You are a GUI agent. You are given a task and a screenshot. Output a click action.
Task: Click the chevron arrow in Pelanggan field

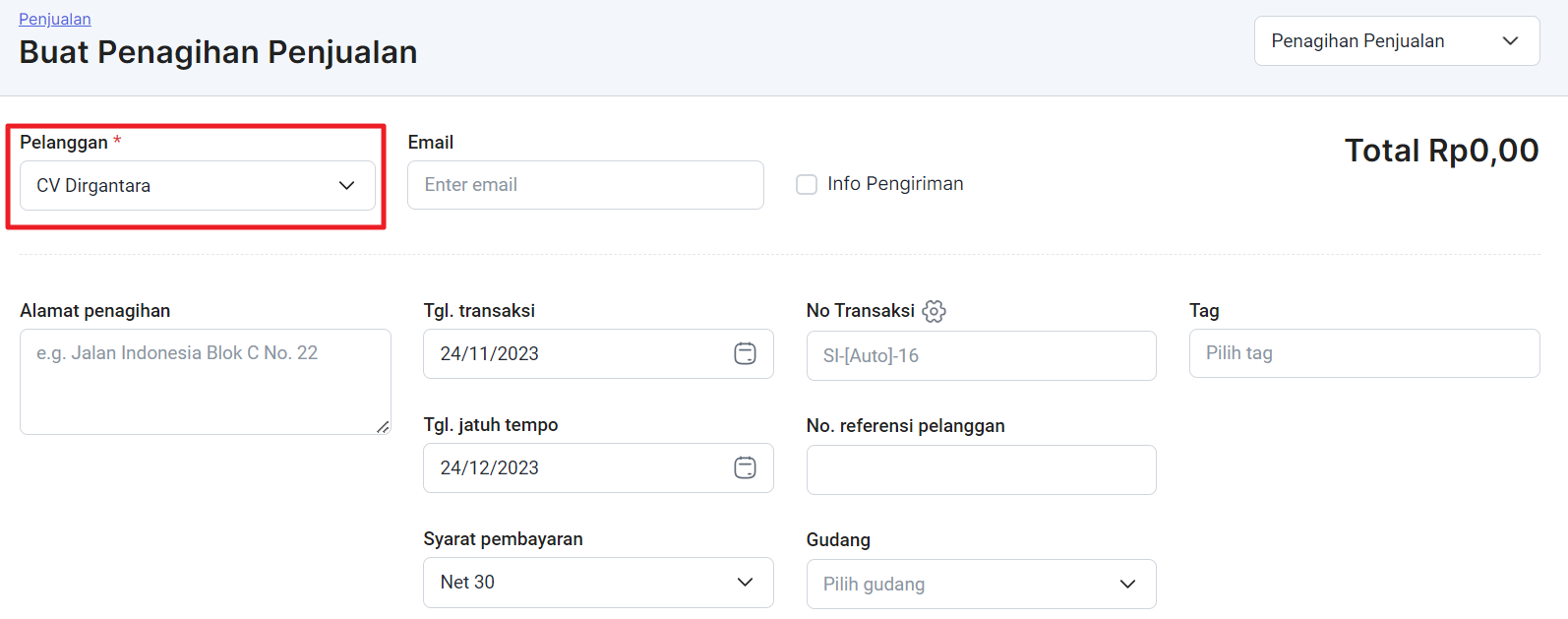pyautogui.click(x=346, y=185)
